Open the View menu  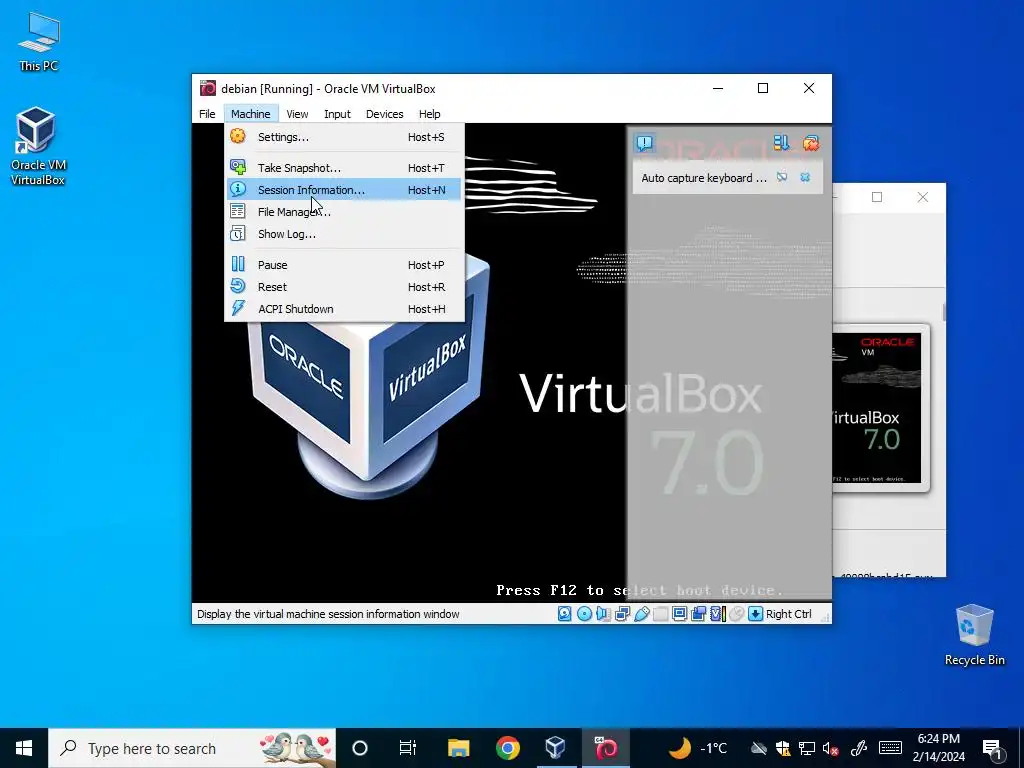pos(297,114)
